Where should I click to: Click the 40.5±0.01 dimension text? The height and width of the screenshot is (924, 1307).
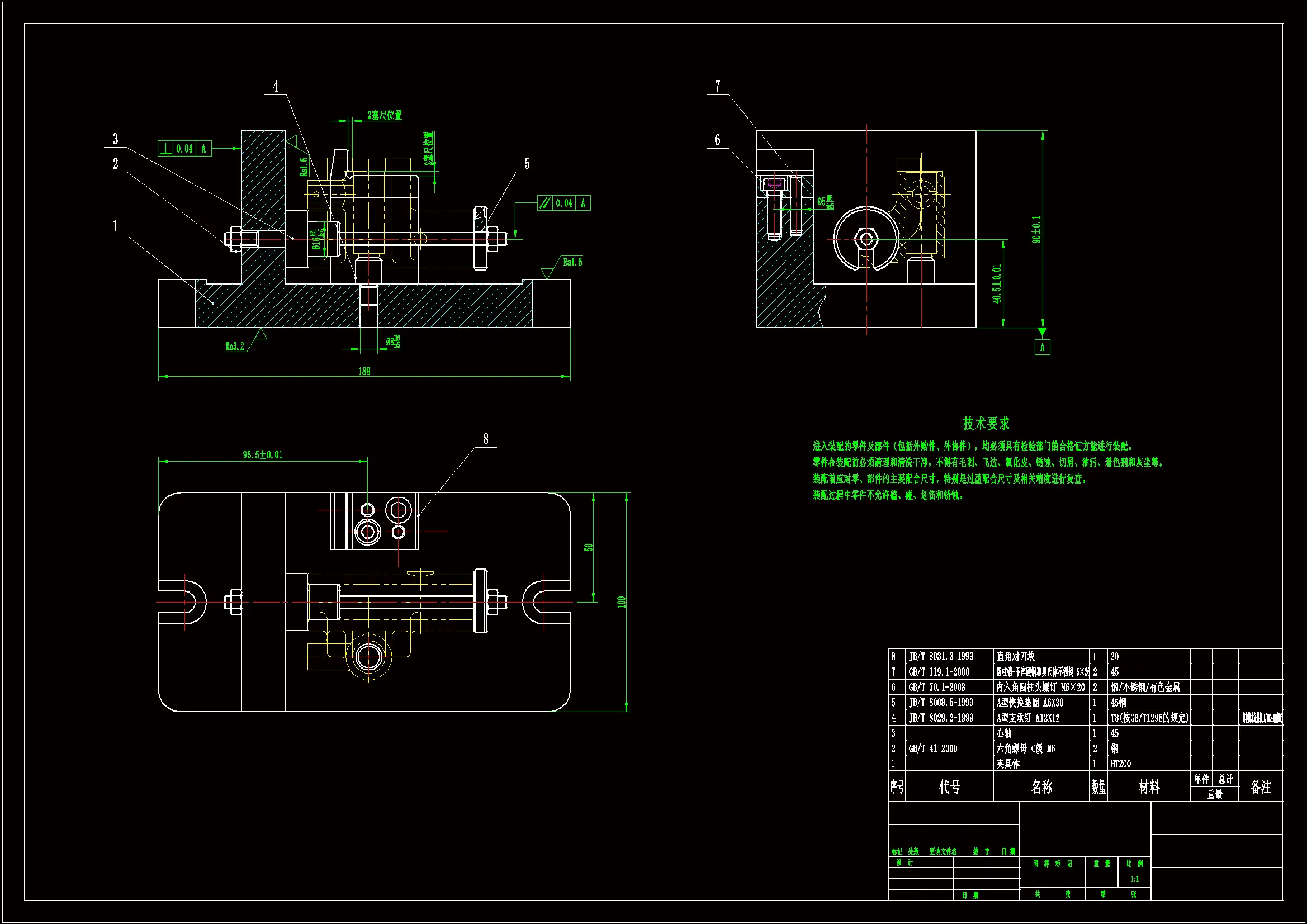click(x=996, y=283)
